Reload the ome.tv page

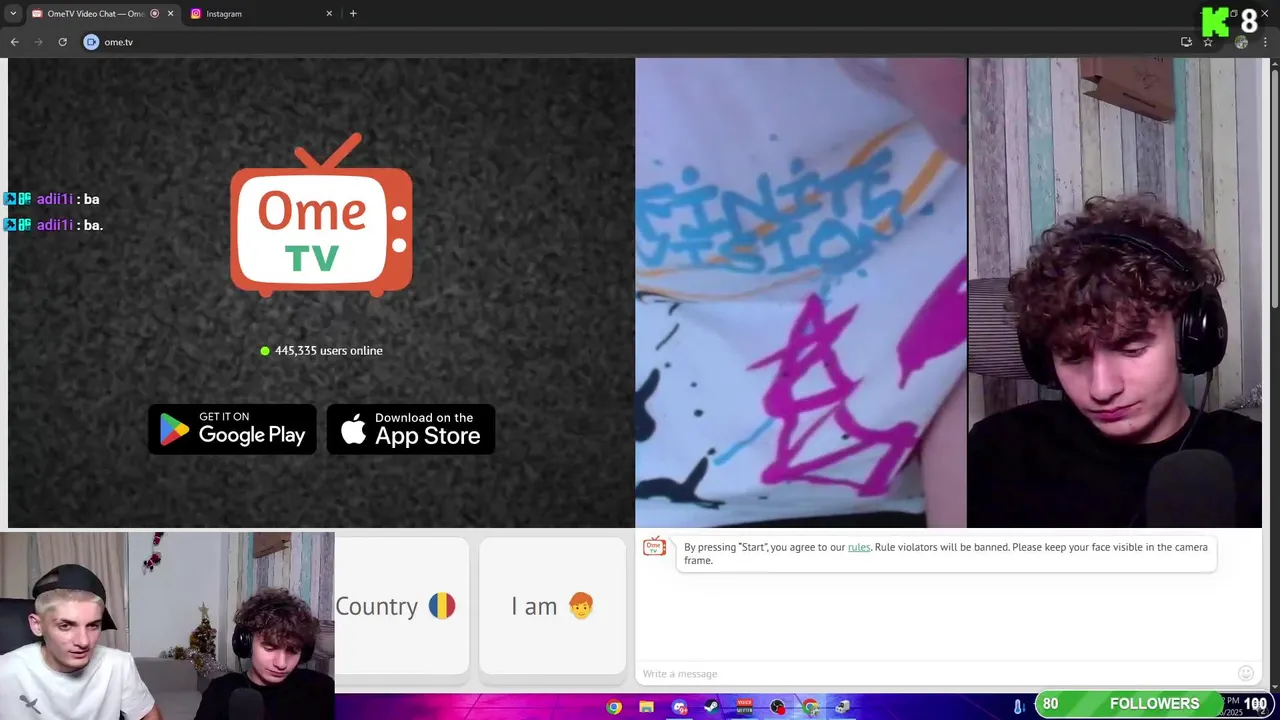(62, 42)
